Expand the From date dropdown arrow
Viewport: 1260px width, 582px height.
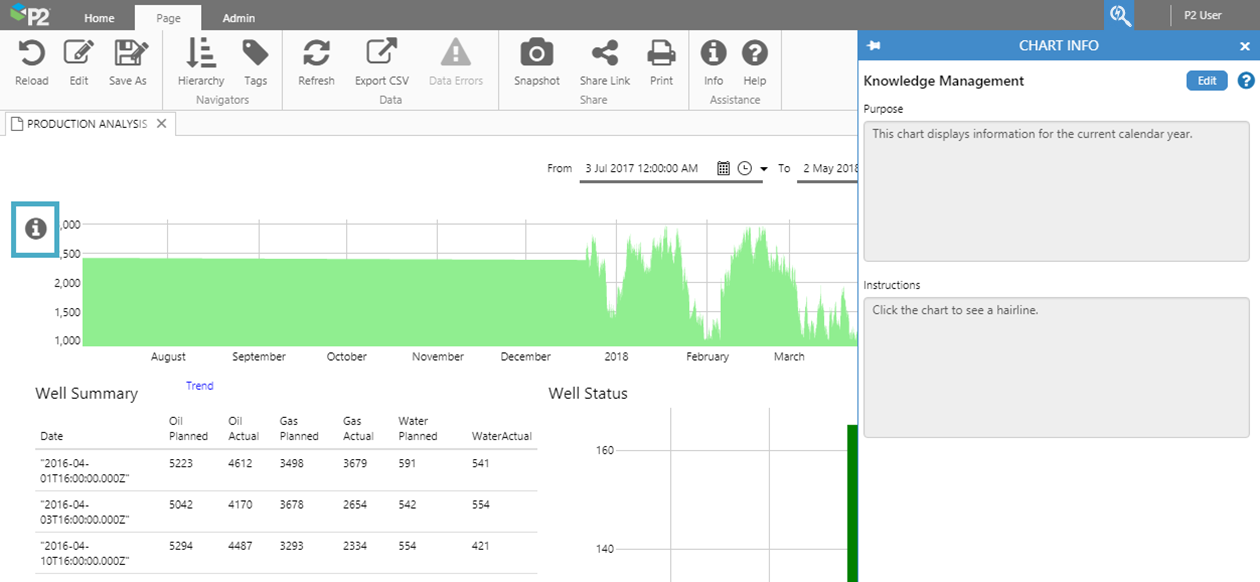764,169
